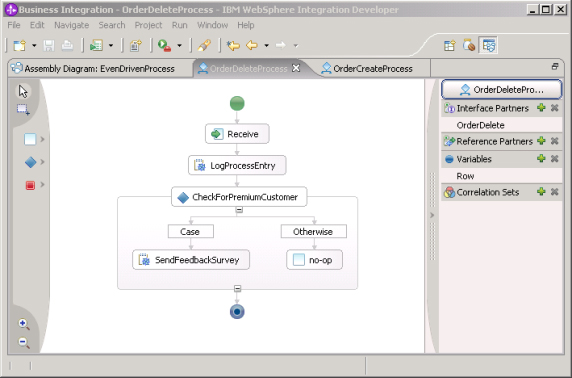Restore the editor via the top-right icon

click(x=555, y=66)
